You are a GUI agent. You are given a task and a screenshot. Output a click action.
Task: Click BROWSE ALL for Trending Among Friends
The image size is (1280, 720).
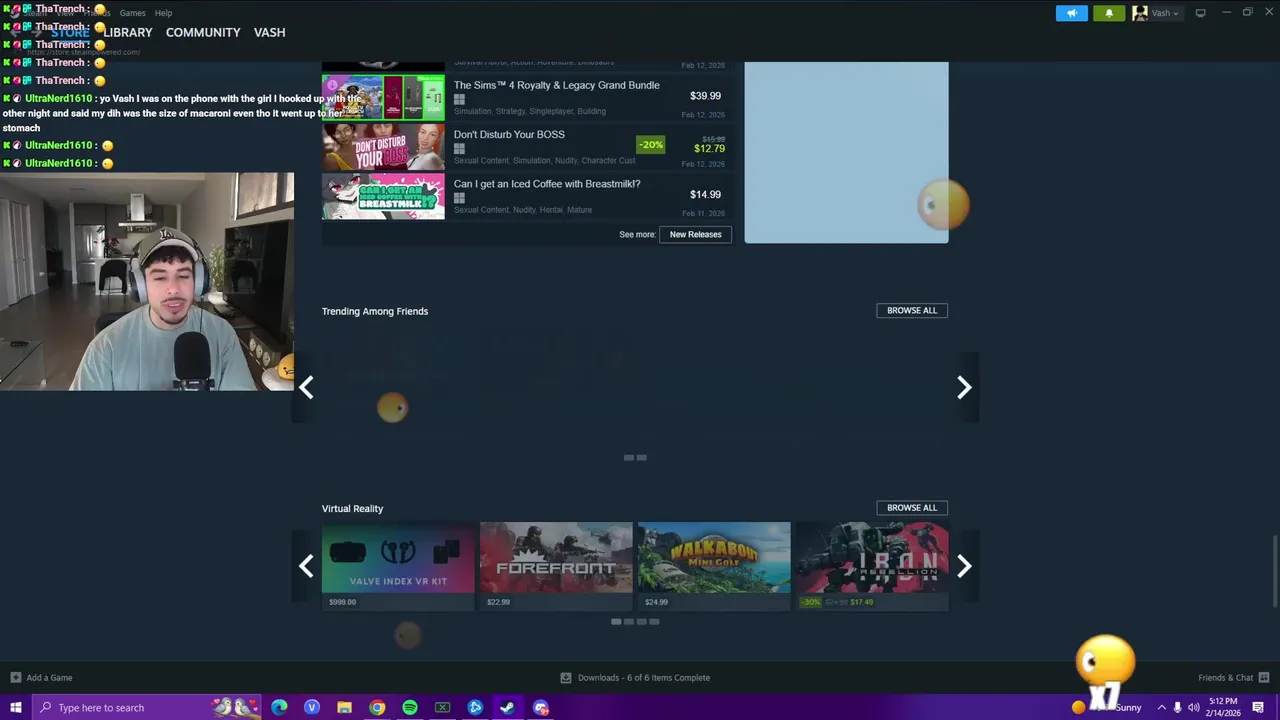(x=912, y=310)
